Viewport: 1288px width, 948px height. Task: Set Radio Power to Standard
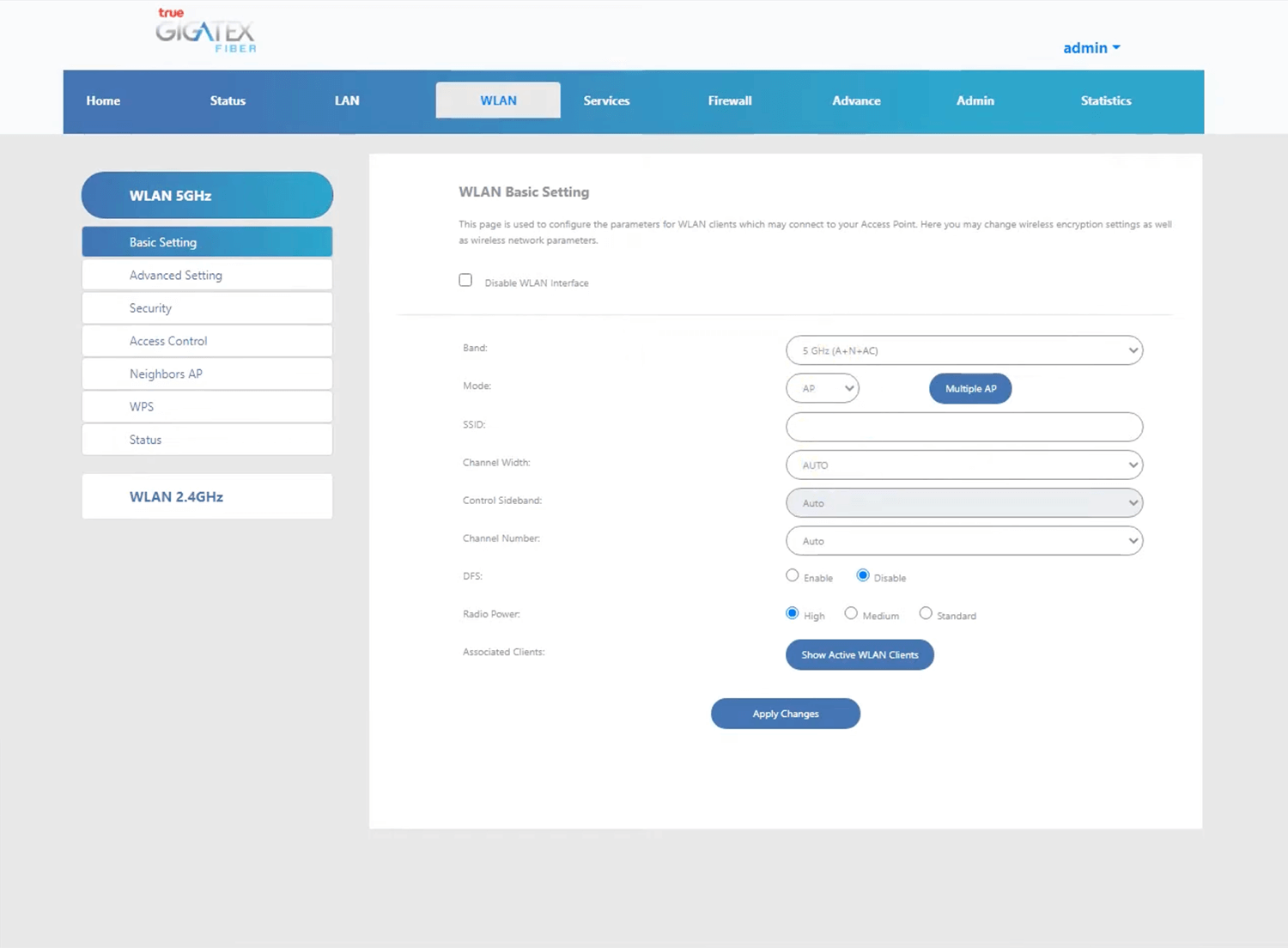pyautogui.click(x=926, y=614)
